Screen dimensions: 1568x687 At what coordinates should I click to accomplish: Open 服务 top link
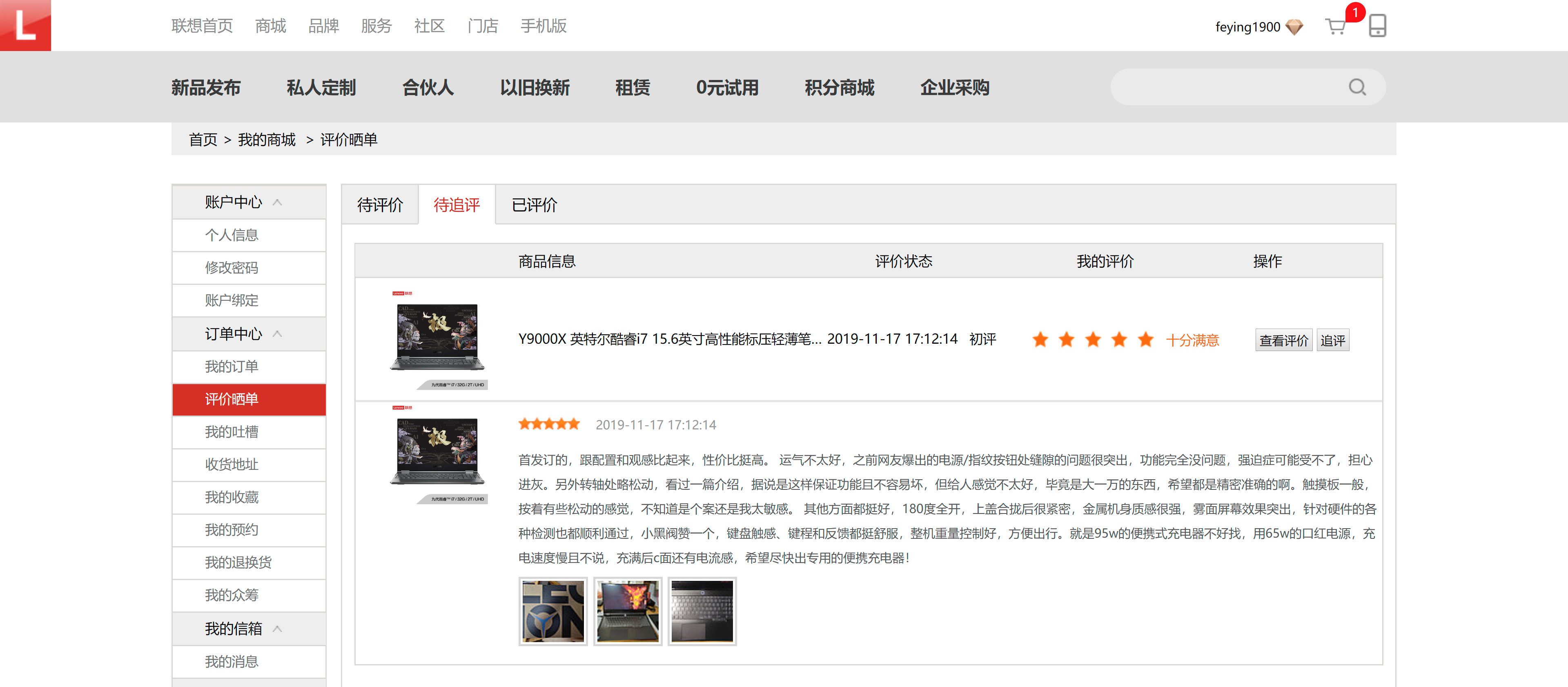376,26
